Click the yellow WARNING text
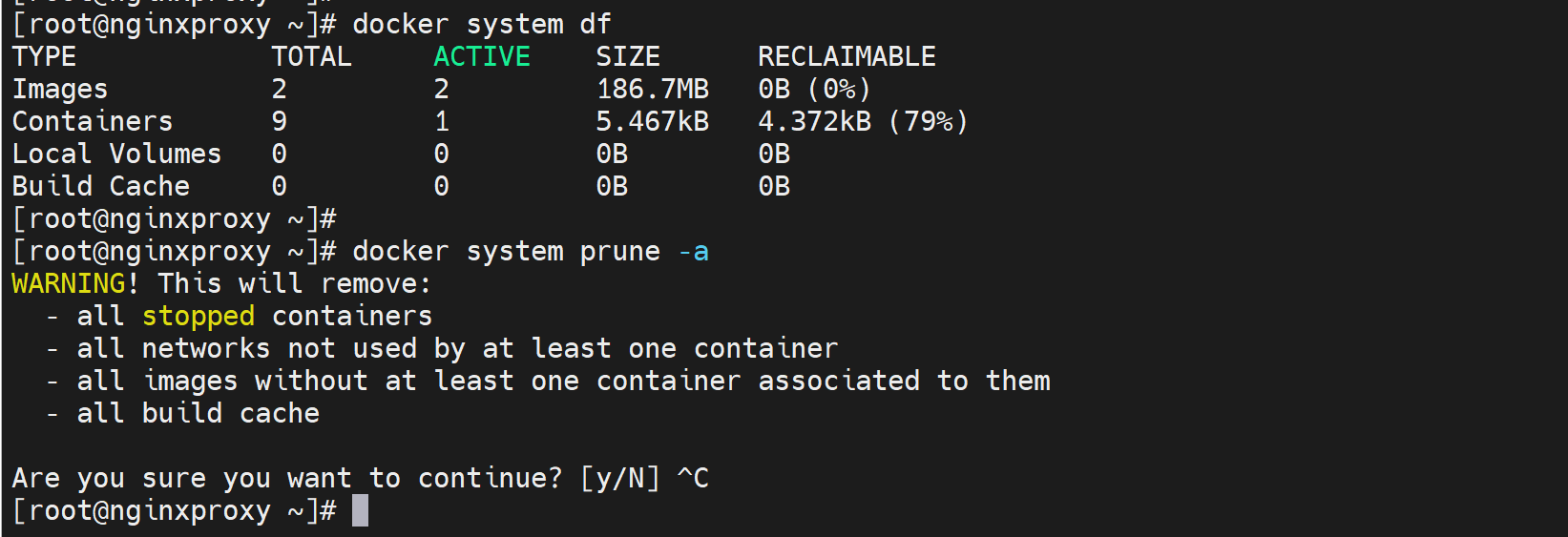Image resolution: width=1568 pixels, height=537 pixels. pos(69,283)
